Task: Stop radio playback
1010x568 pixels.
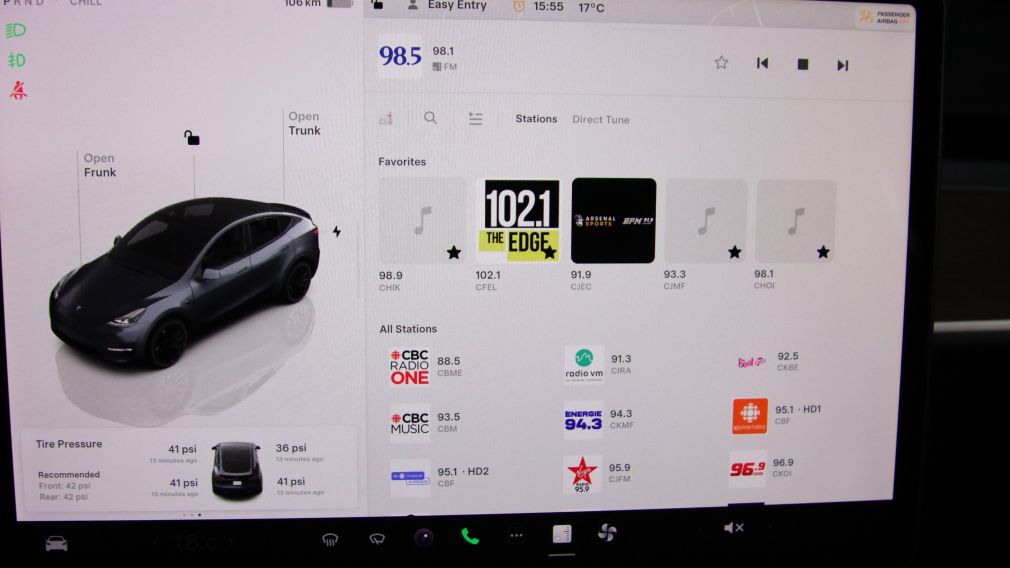Action: point(803,64)
